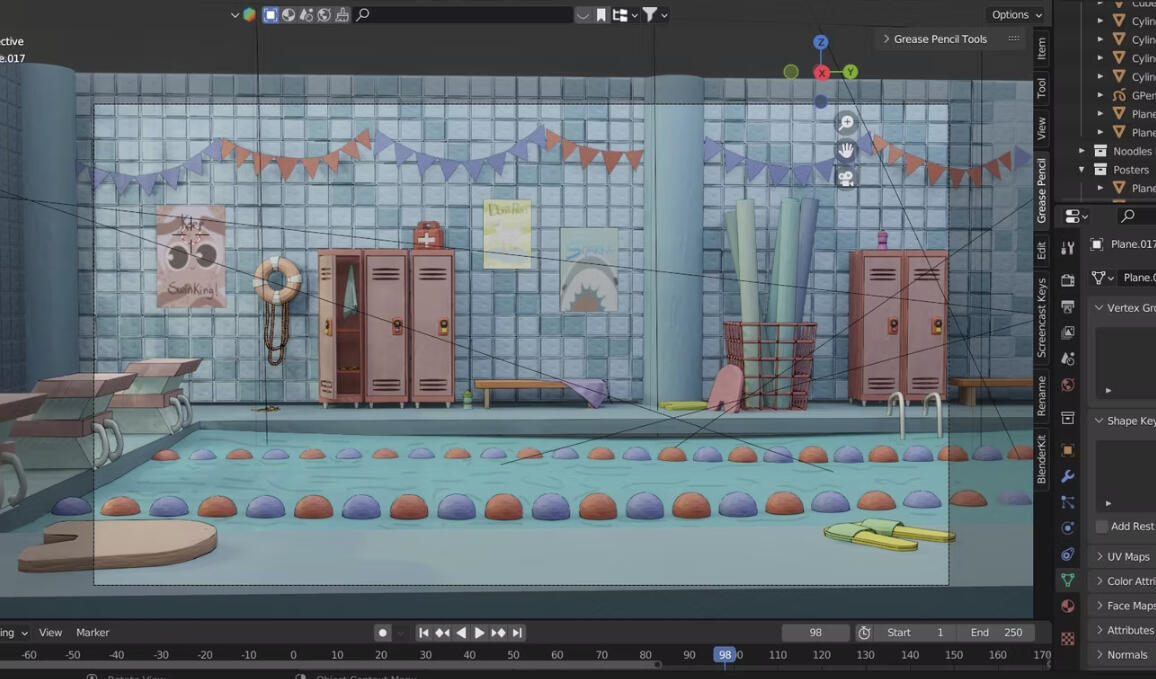The width and height of the screenshot is (1156, 679).
Task: Open the Options dropdown in viewport header
Action: [x=1017, y=15]
